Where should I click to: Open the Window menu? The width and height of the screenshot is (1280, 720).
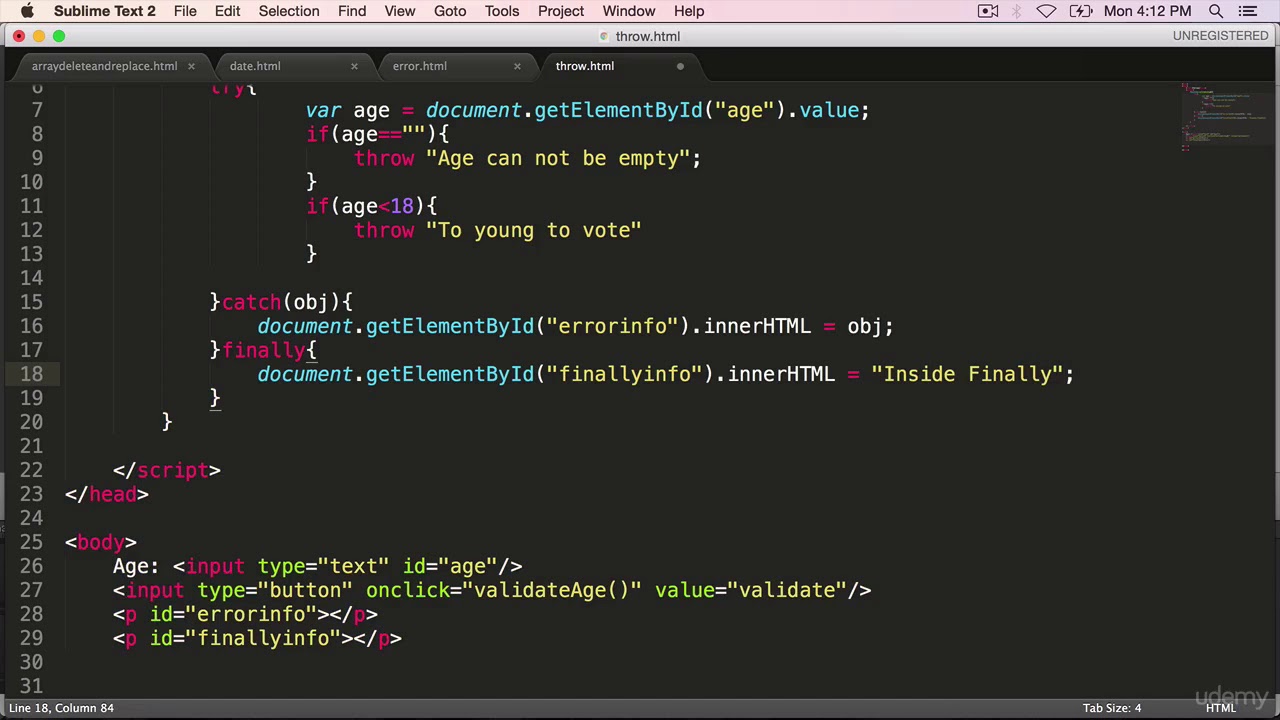629,11
